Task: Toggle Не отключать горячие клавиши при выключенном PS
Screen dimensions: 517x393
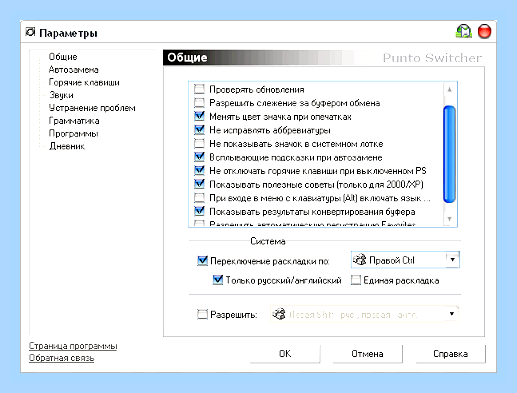Action: pos(199,170)
